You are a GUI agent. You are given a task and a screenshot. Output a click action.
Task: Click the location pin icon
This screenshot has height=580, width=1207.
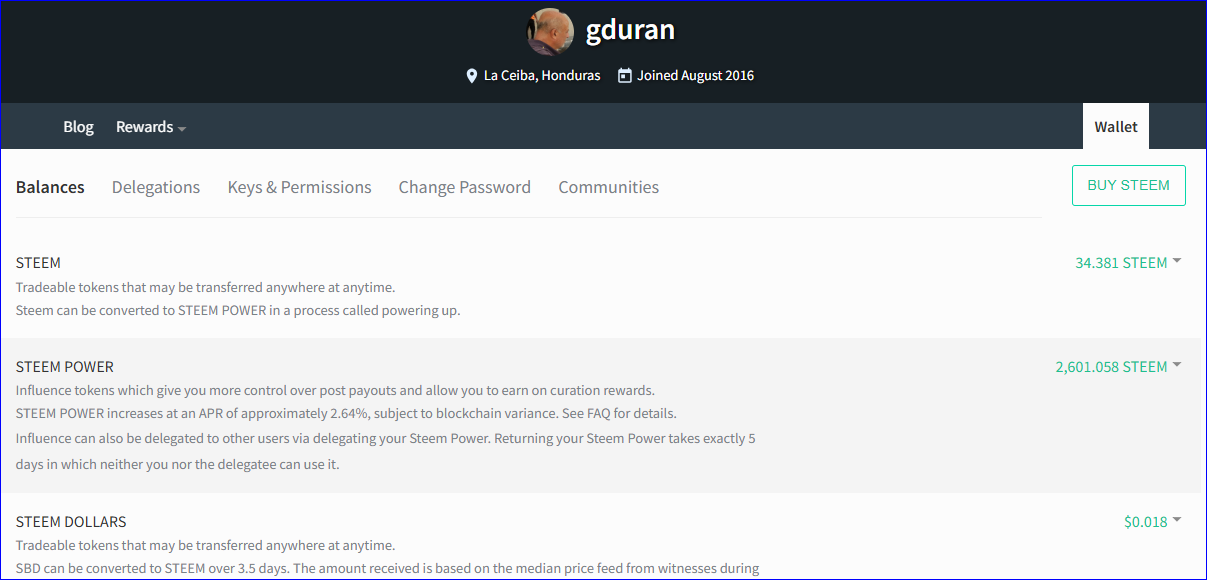(472, 76)
